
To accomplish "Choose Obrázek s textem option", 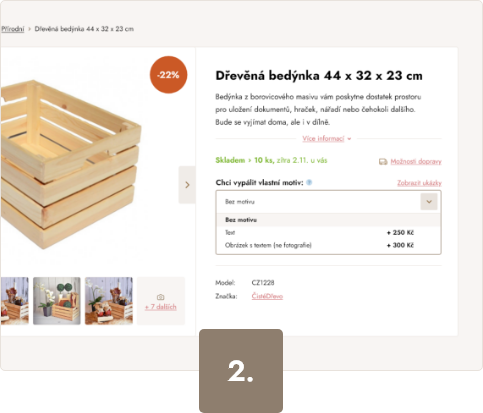I will (x=328, y=245).
